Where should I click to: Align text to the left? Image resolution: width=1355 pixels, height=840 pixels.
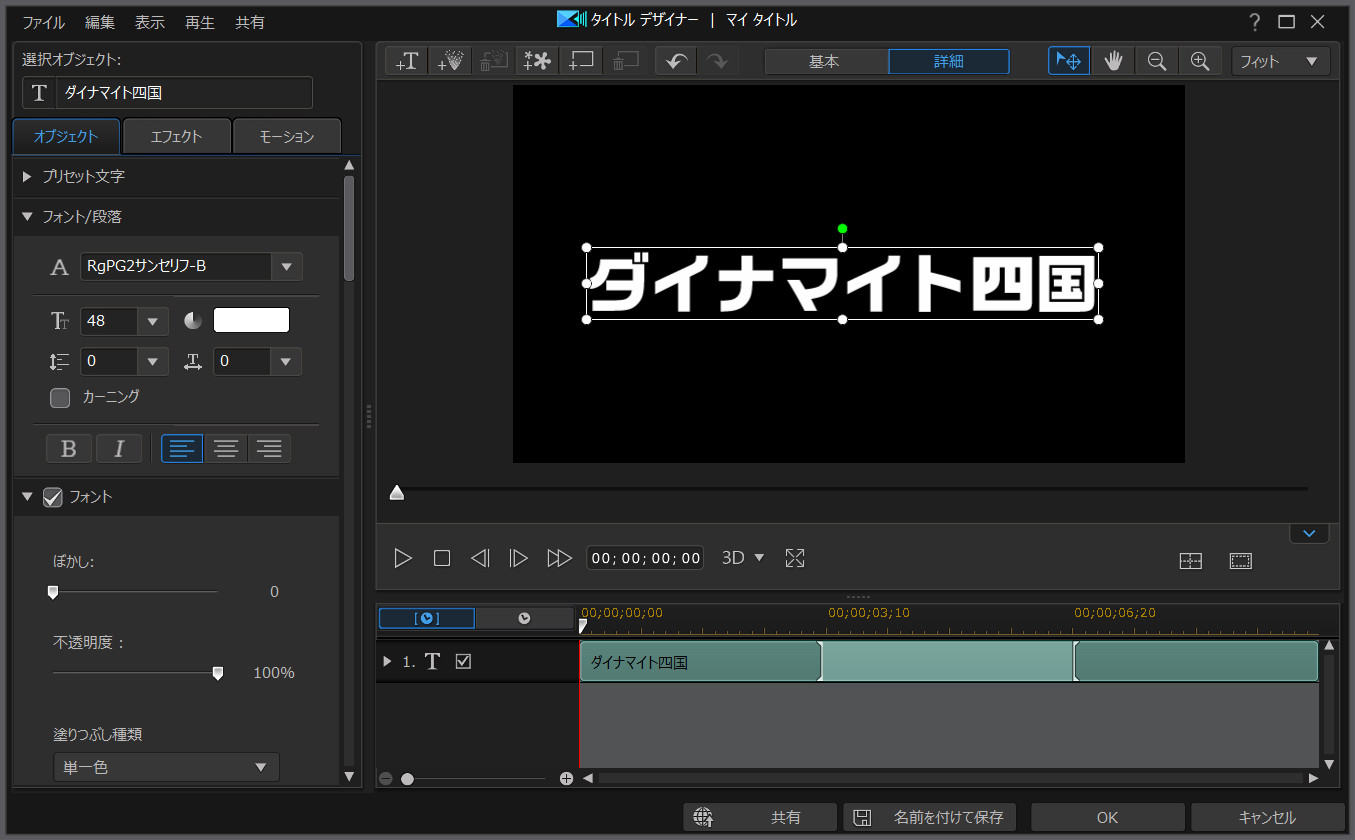tap(182, 449)
